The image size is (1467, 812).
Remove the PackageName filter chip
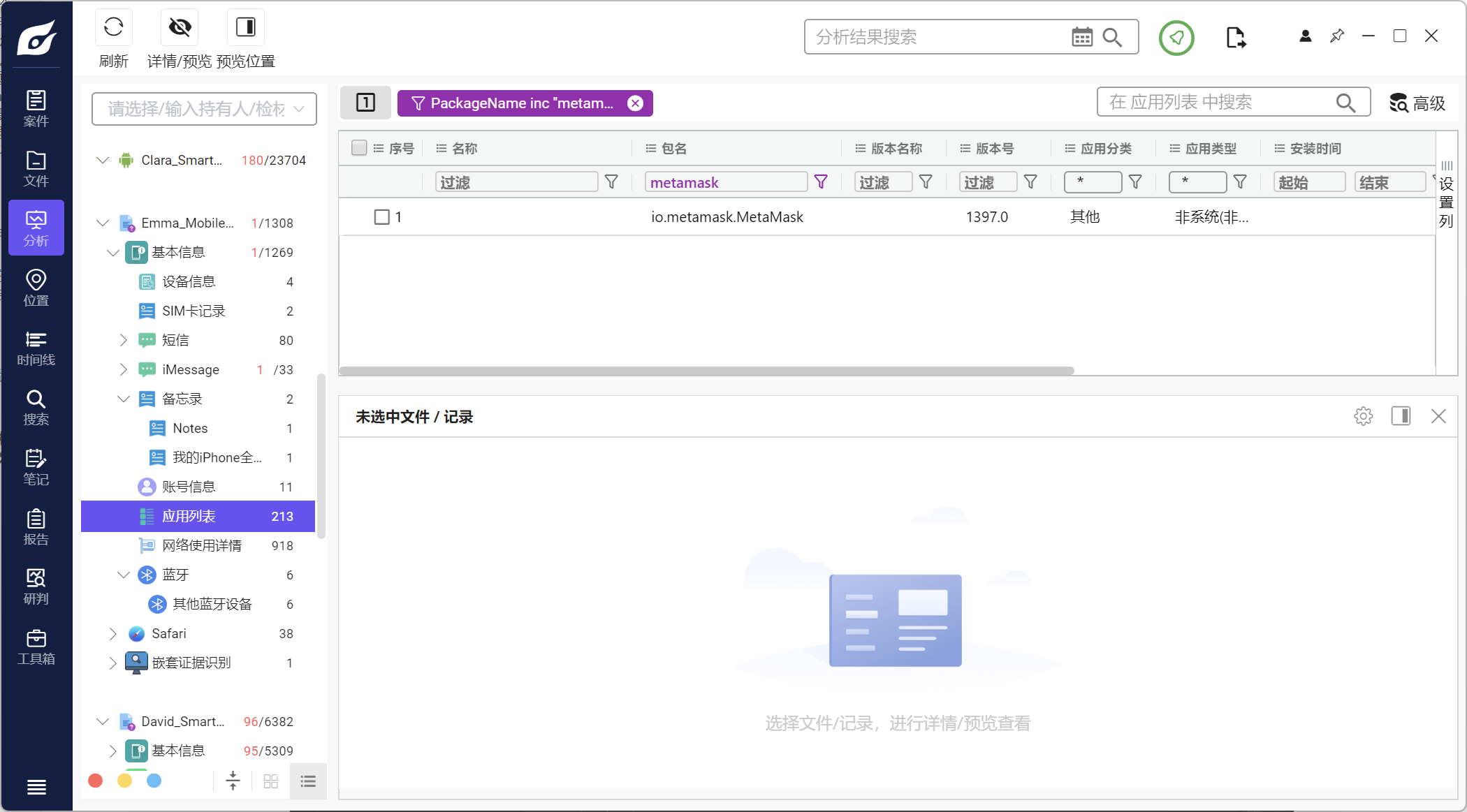point(635,103)
